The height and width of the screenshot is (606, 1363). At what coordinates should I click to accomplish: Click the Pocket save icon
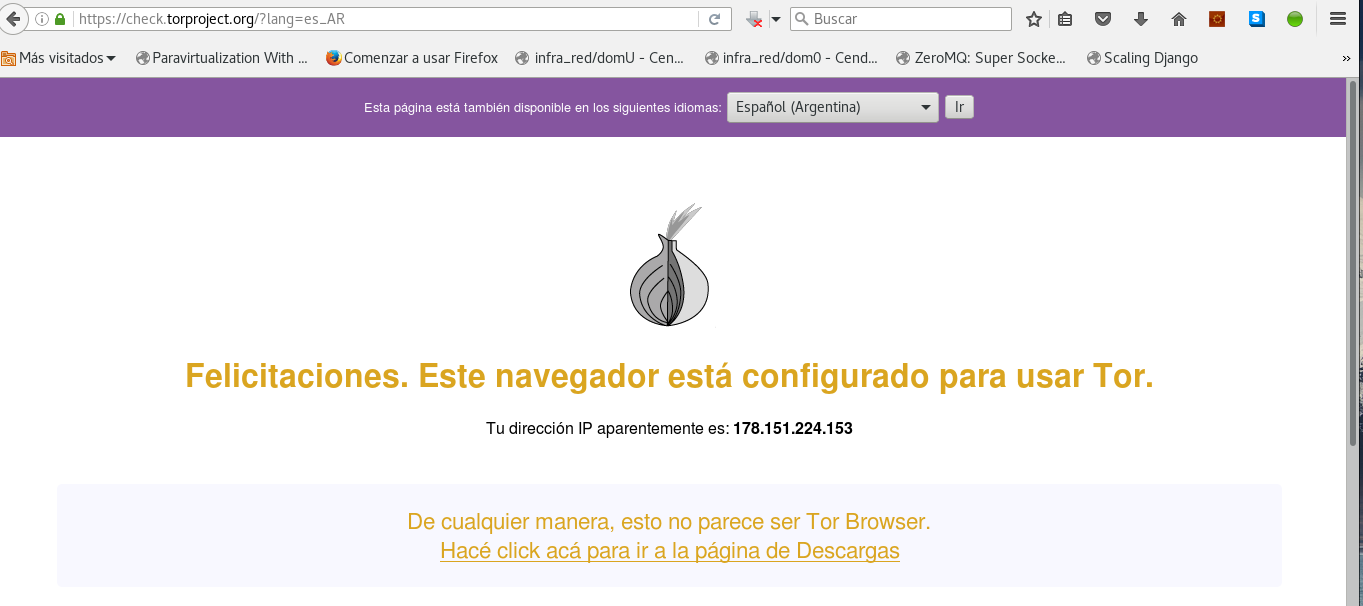pyautogui.click(x=1103, y=19)
